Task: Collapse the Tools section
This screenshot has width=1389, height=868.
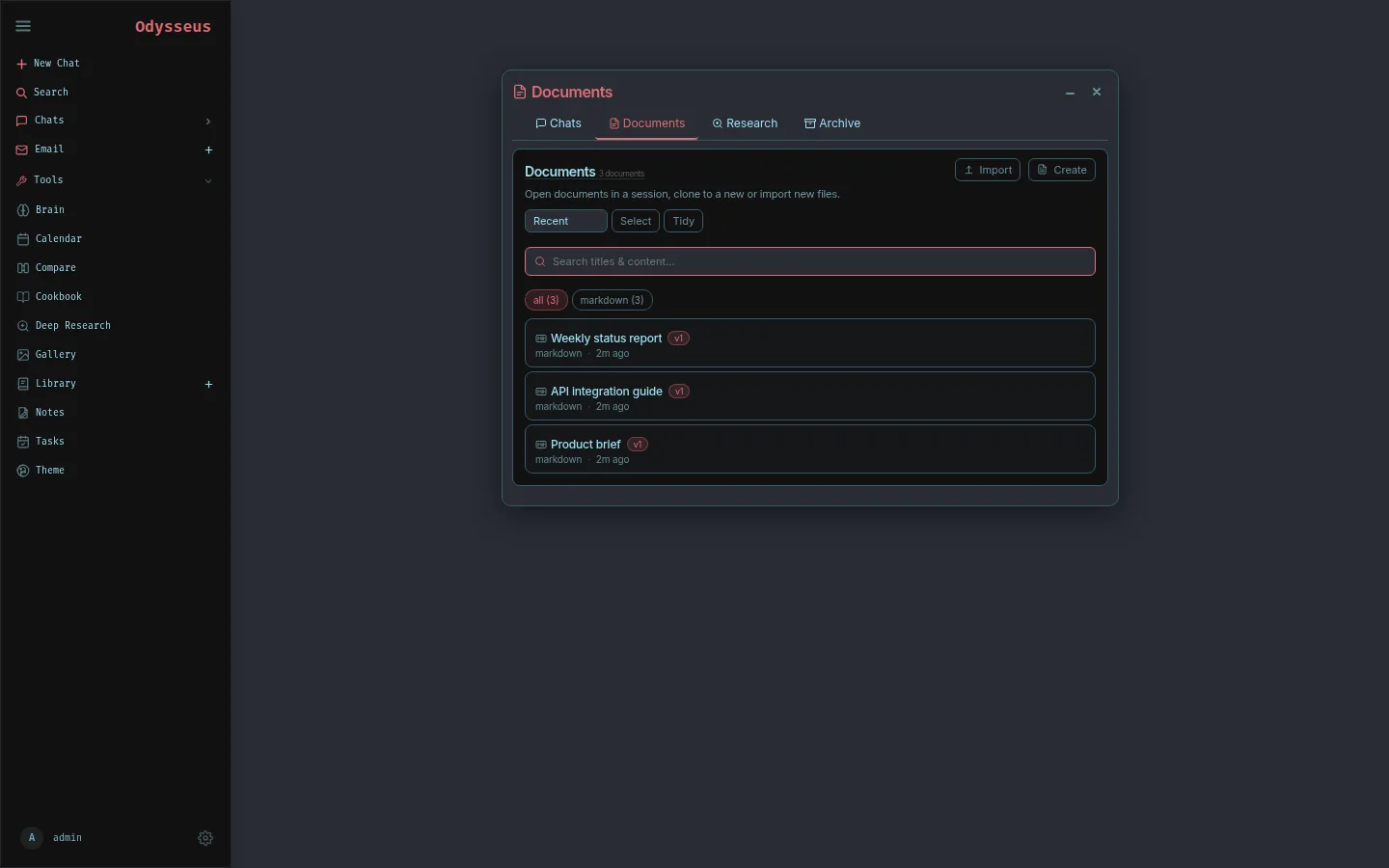Action: pyautogui.click(x=207, y=180)
